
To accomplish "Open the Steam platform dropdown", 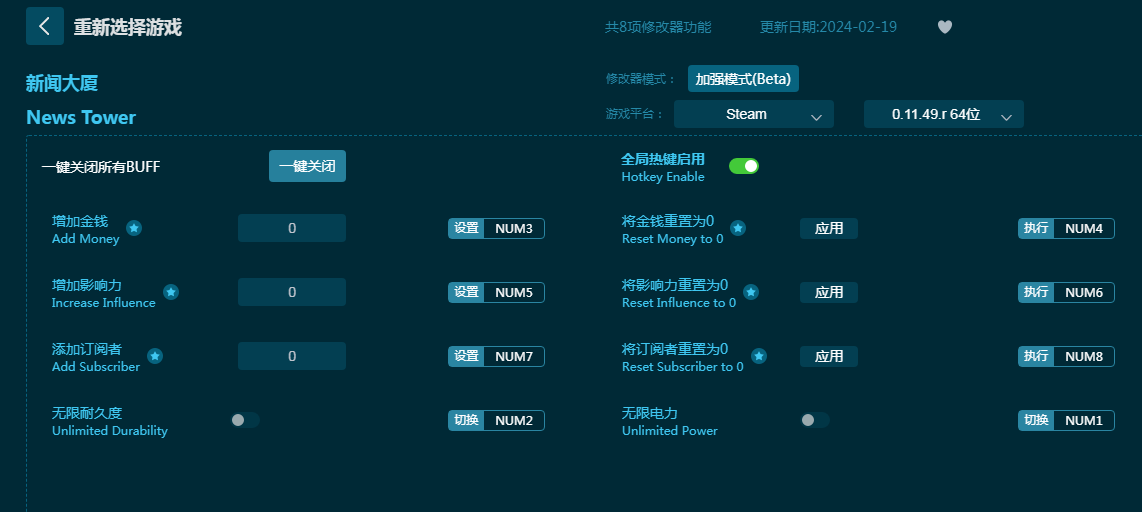I will (x=753, y=114).
